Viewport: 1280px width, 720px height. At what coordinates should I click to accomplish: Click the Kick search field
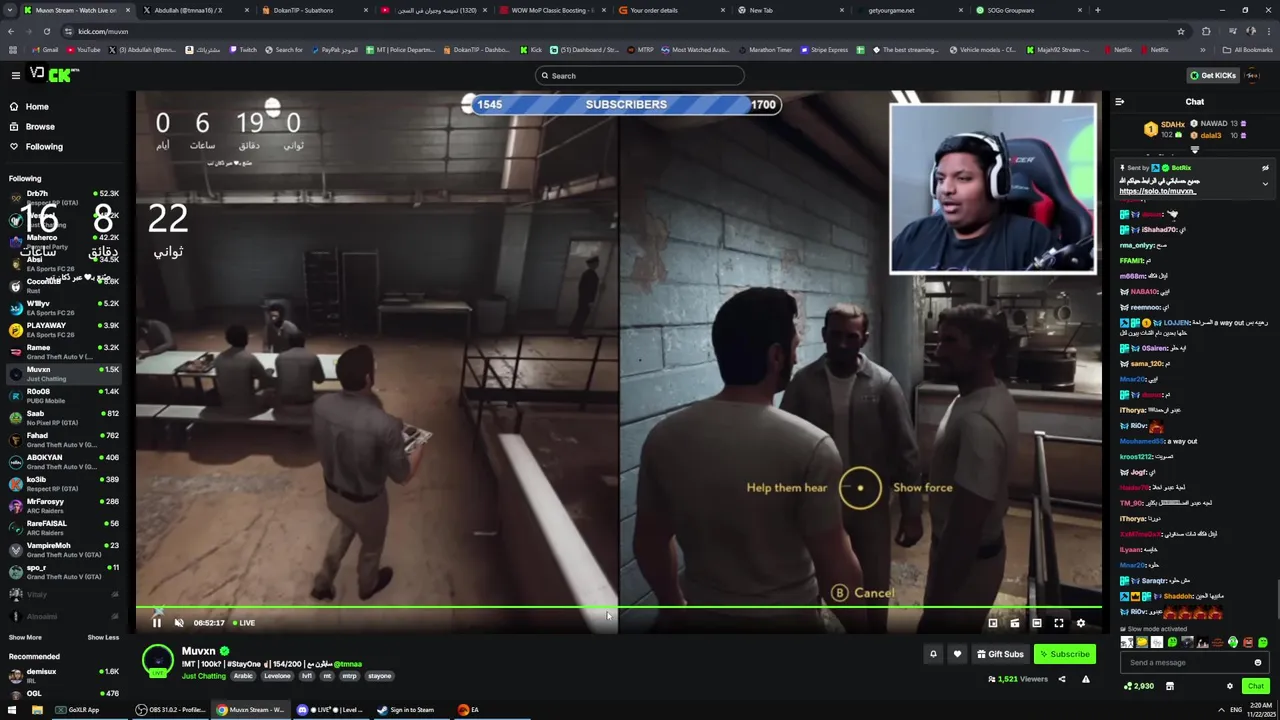(x=640, y=75)
